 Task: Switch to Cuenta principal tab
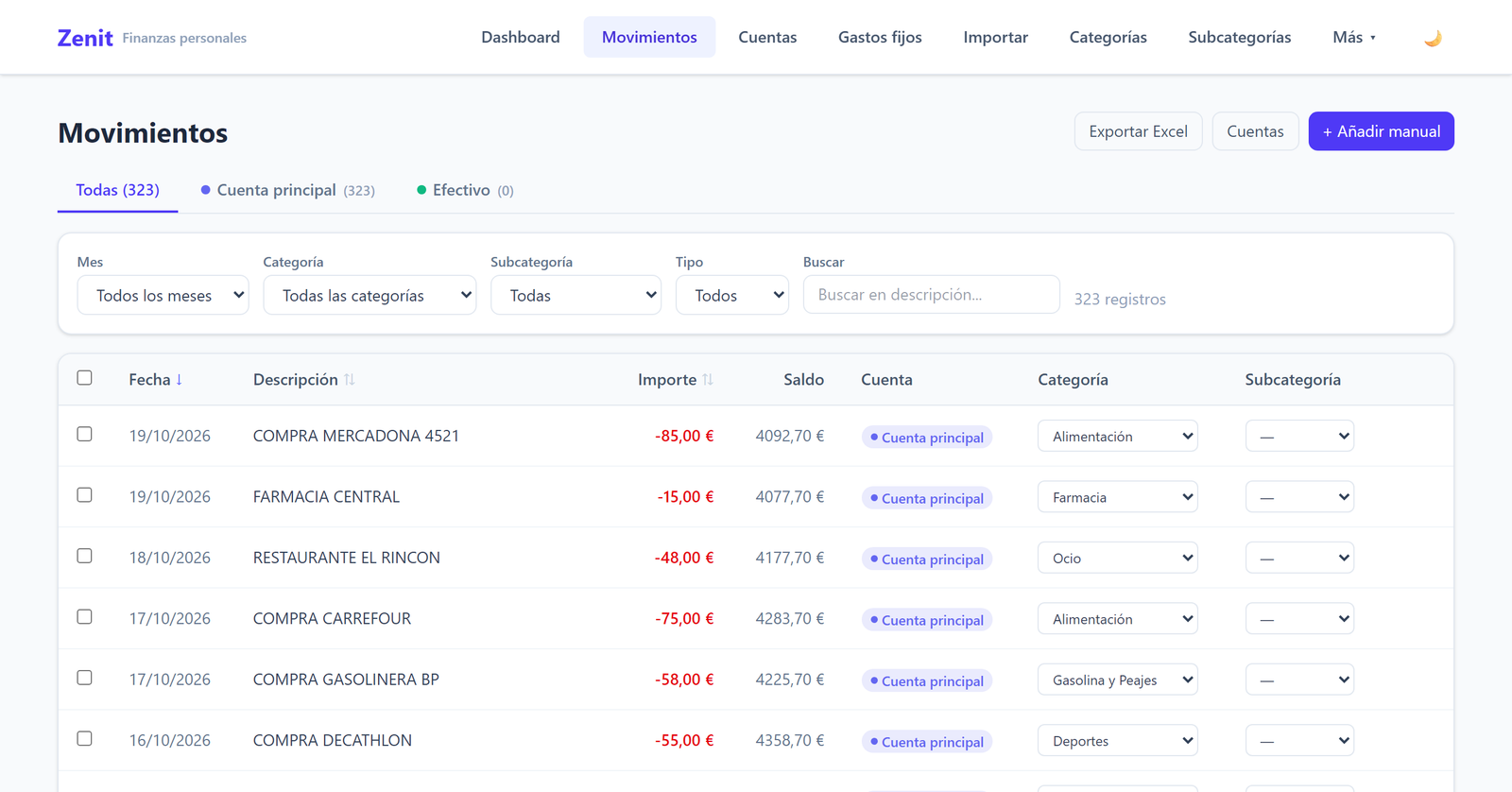pyautogui.click(x=287, y=190)
